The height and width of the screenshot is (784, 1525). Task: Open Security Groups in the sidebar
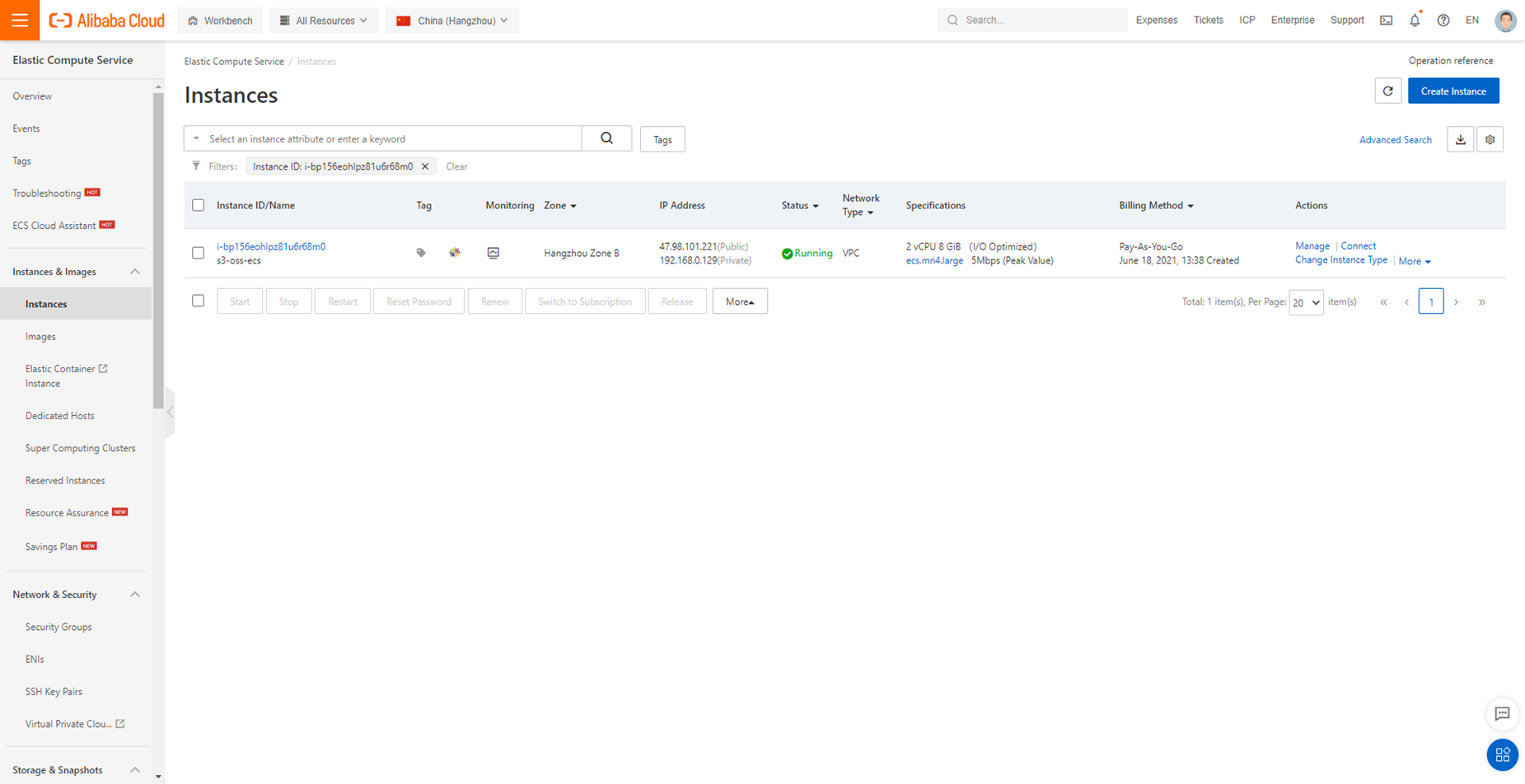58,627
